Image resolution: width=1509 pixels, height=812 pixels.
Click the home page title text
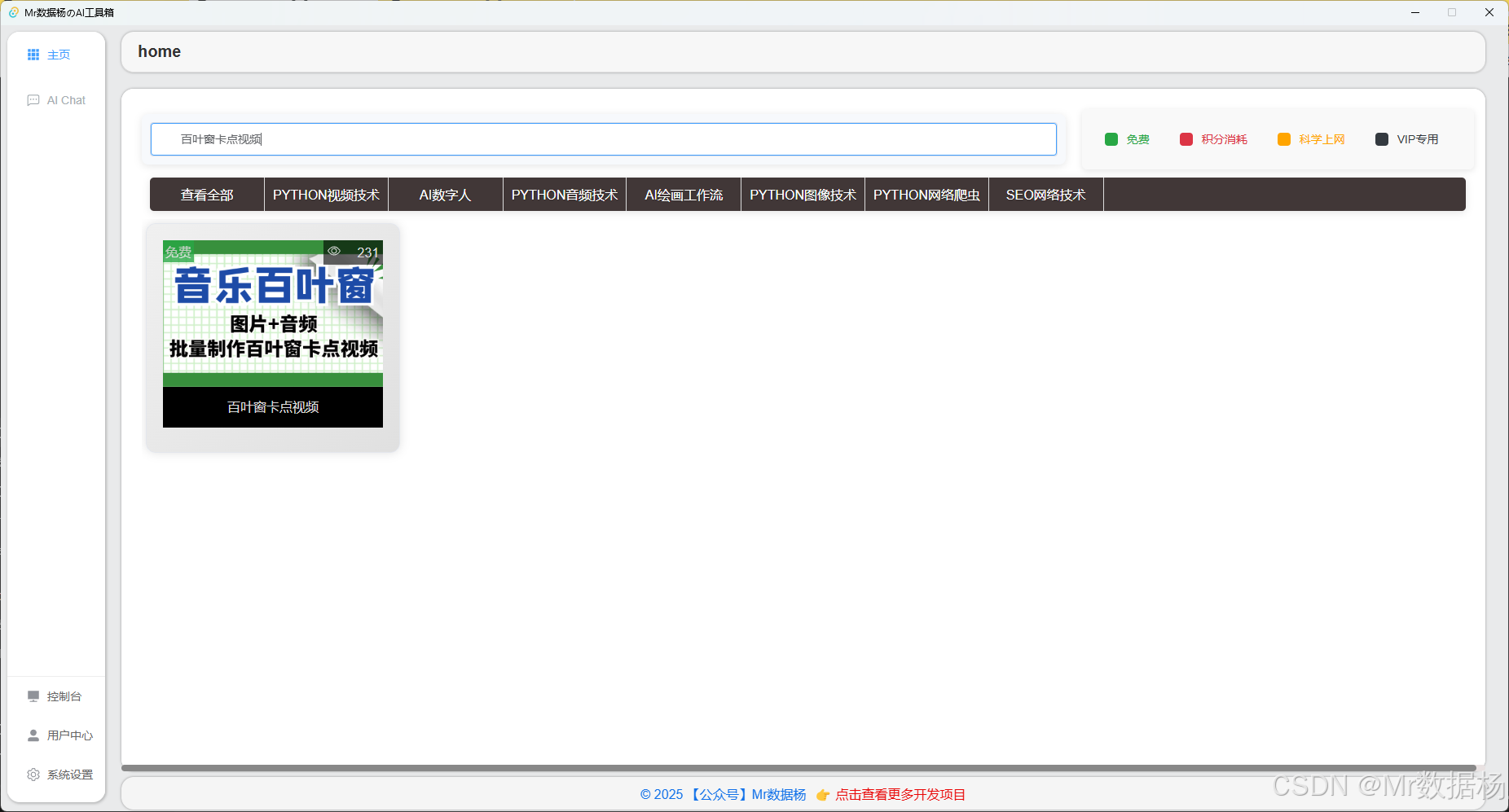[x=160, y=51]
